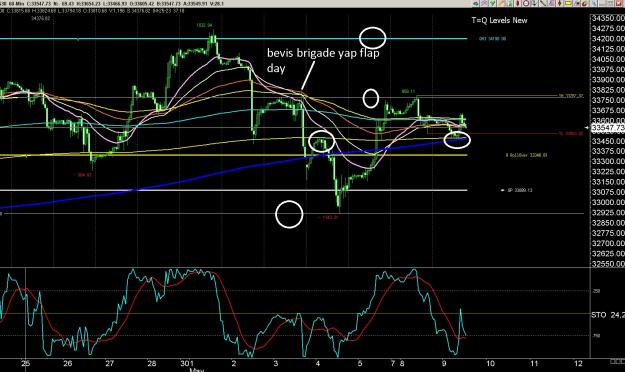Select the 'RollOver 33348.61' level label

click(x=527, y=155)
